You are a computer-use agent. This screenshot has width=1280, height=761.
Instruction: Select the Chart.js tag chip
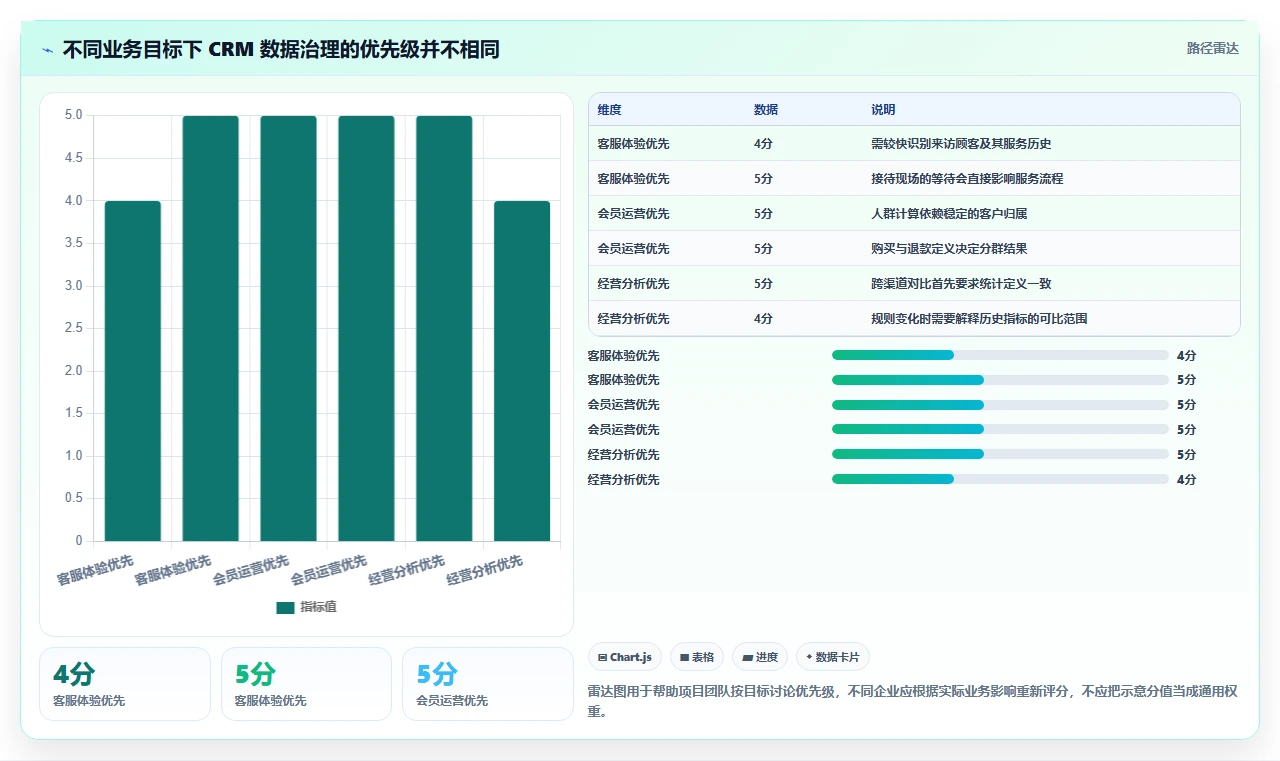(625, 657)
